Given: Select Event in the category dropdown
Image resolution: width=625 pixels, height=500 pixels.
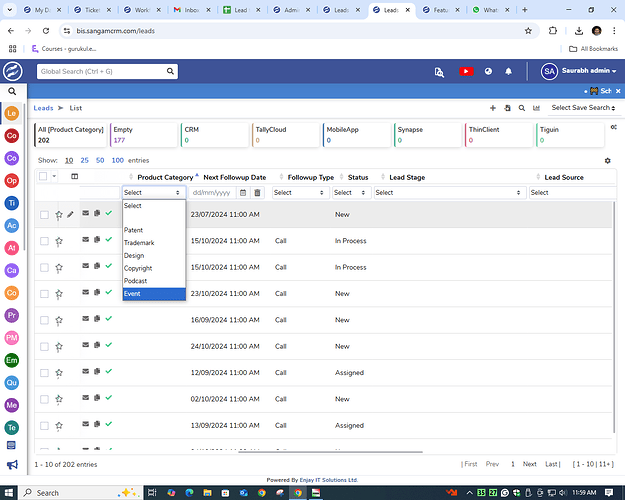Looking at the screenshot, I should click(x=154, y=294).
